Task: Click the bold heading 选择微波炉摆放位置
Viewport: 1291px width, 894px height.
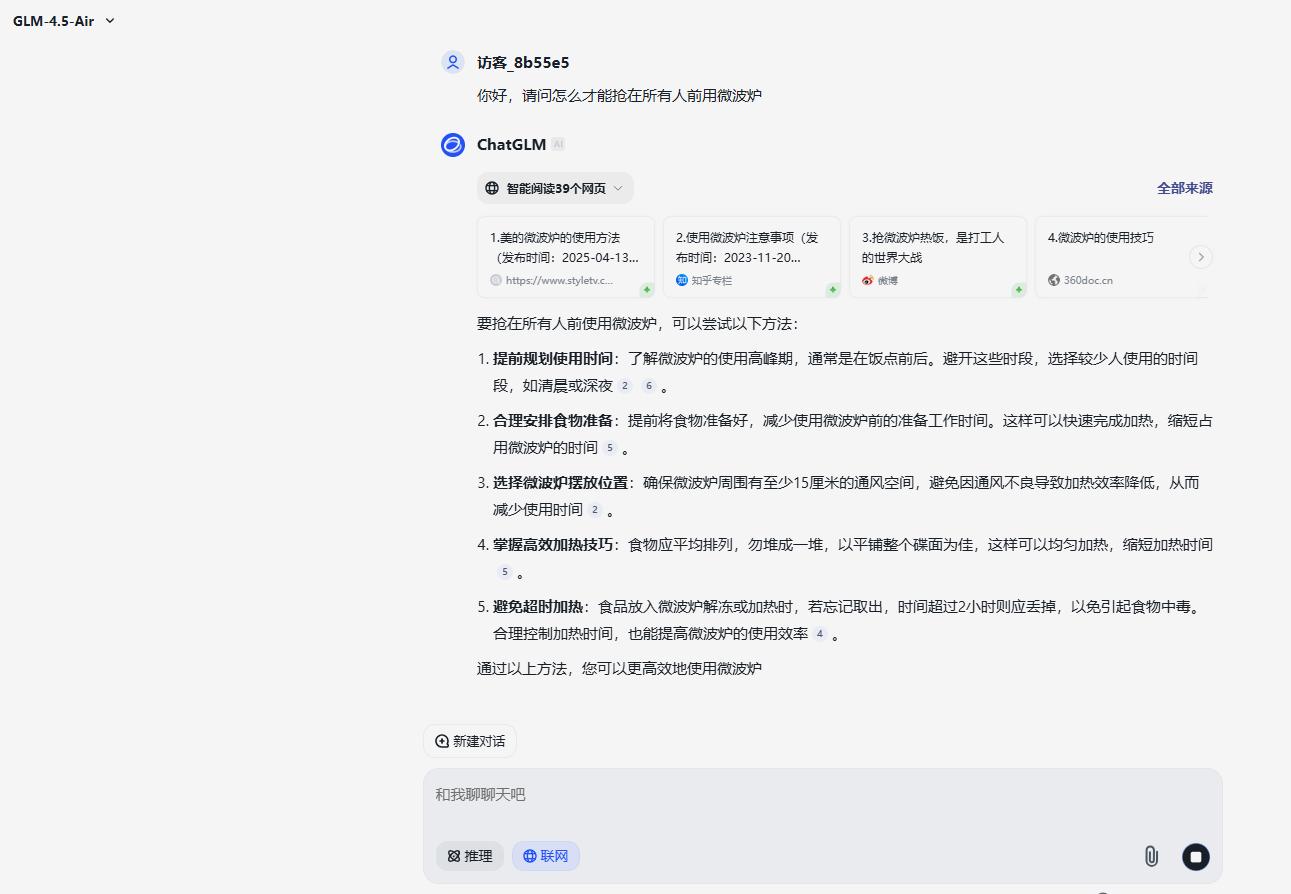Action: 560,483
